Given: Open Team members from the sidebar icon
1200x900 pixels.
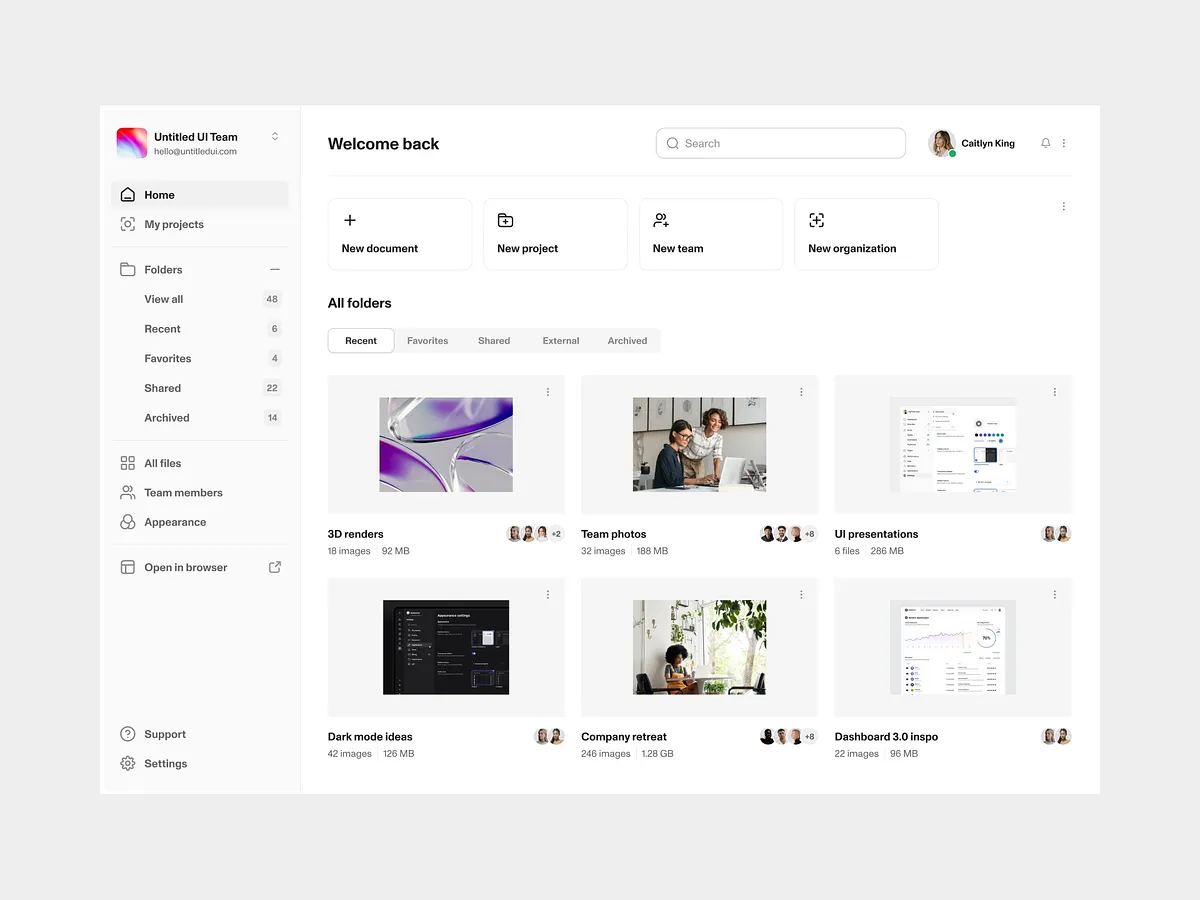Looking at the screenshot, I should (128, 492).
